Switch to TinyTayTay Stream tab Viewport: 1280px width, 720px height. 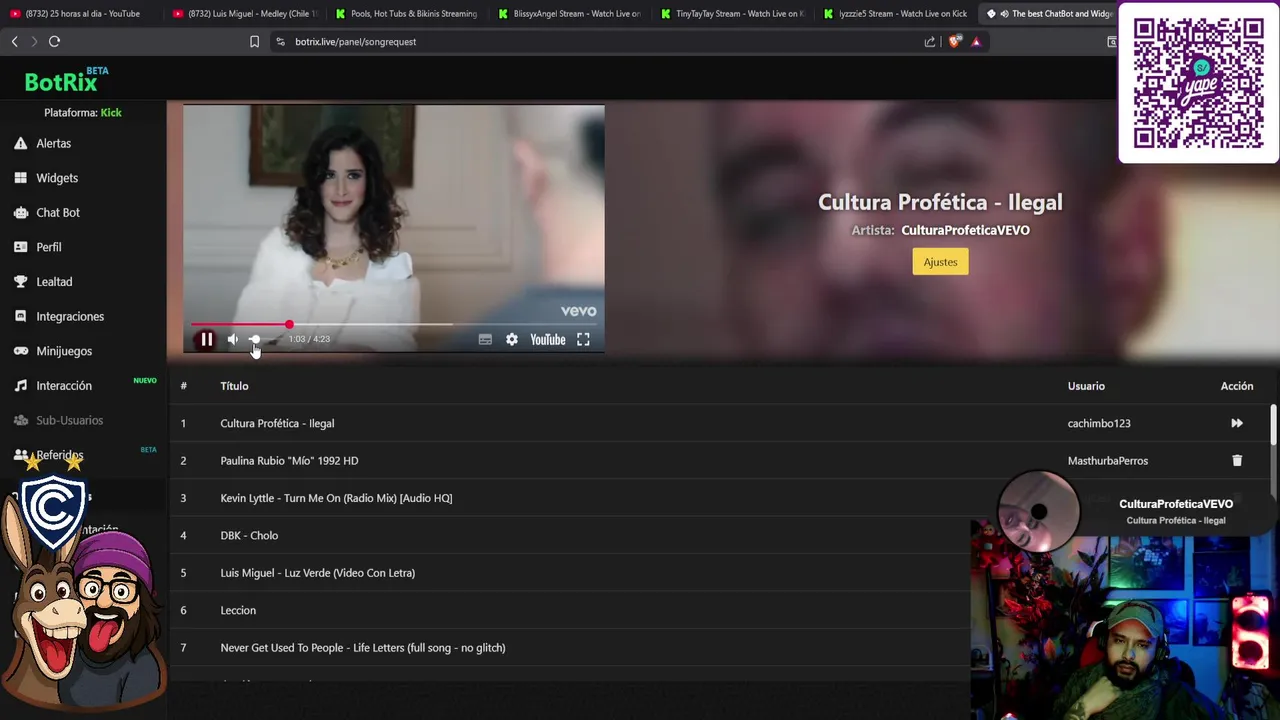coord(733,14)
